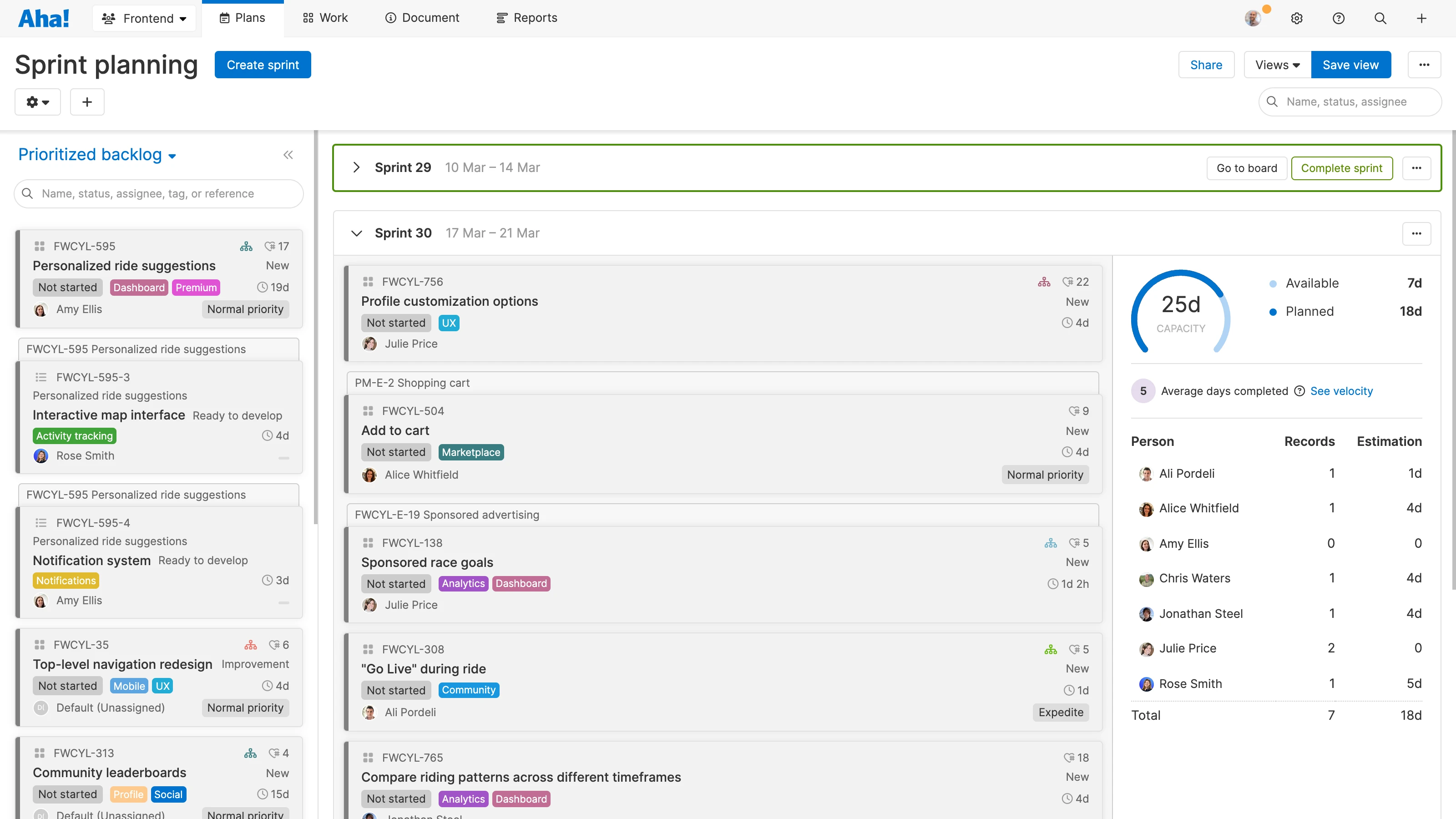1456x819 pixels.
Task: Click the plus icon in top bar
Action: point(1421,18)
